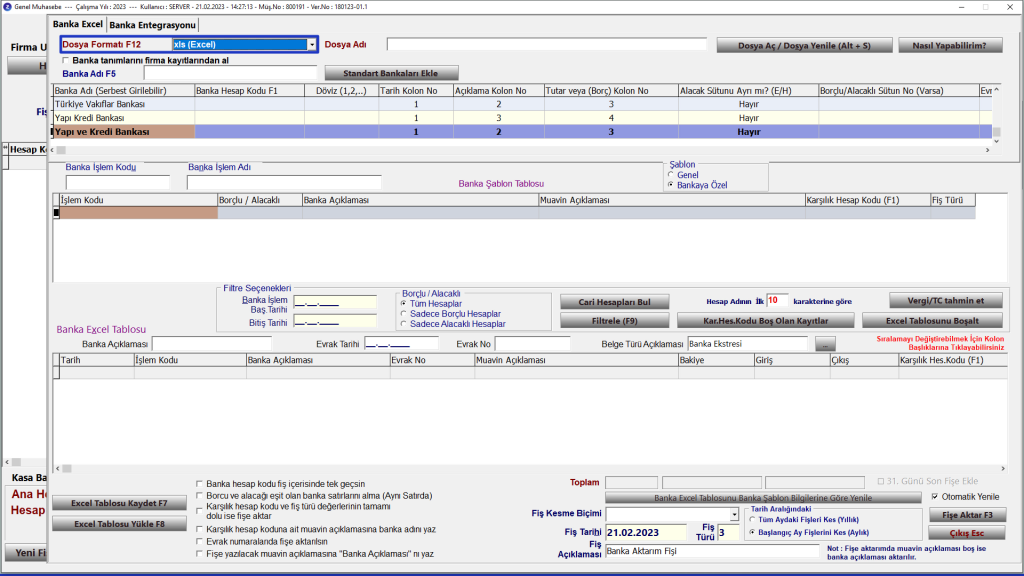1024x576 pixels.
Task: Click the Dosya Adı input field
Action: click(547, 44)
